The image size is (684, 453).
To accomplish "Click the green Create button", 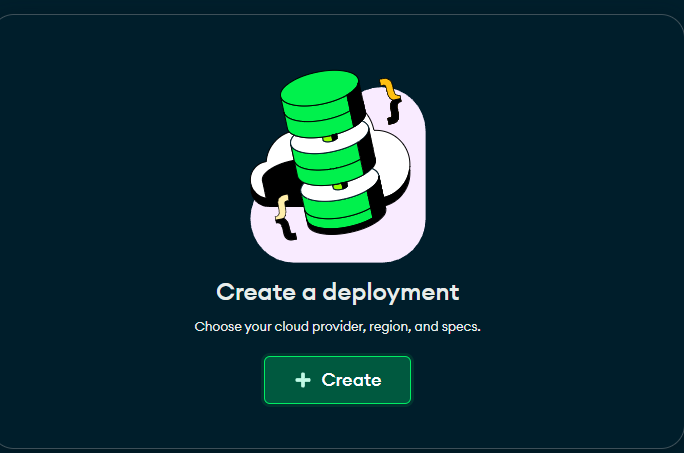I will coord(337,380).
